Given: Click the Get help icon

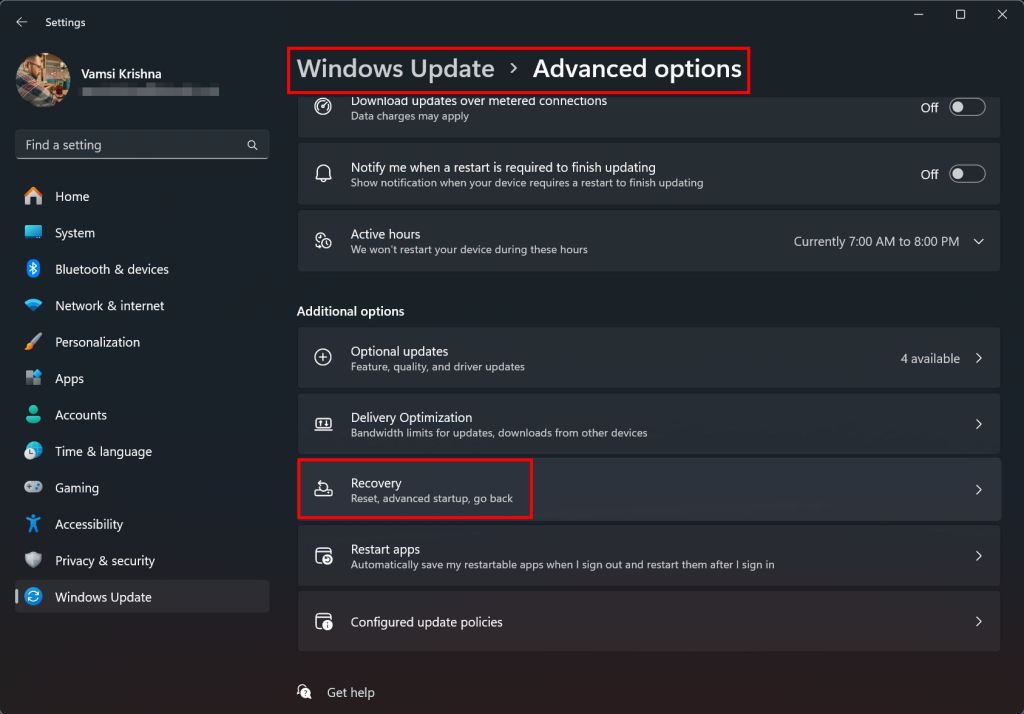Looking at the screenshot, I should click(304, 692).
